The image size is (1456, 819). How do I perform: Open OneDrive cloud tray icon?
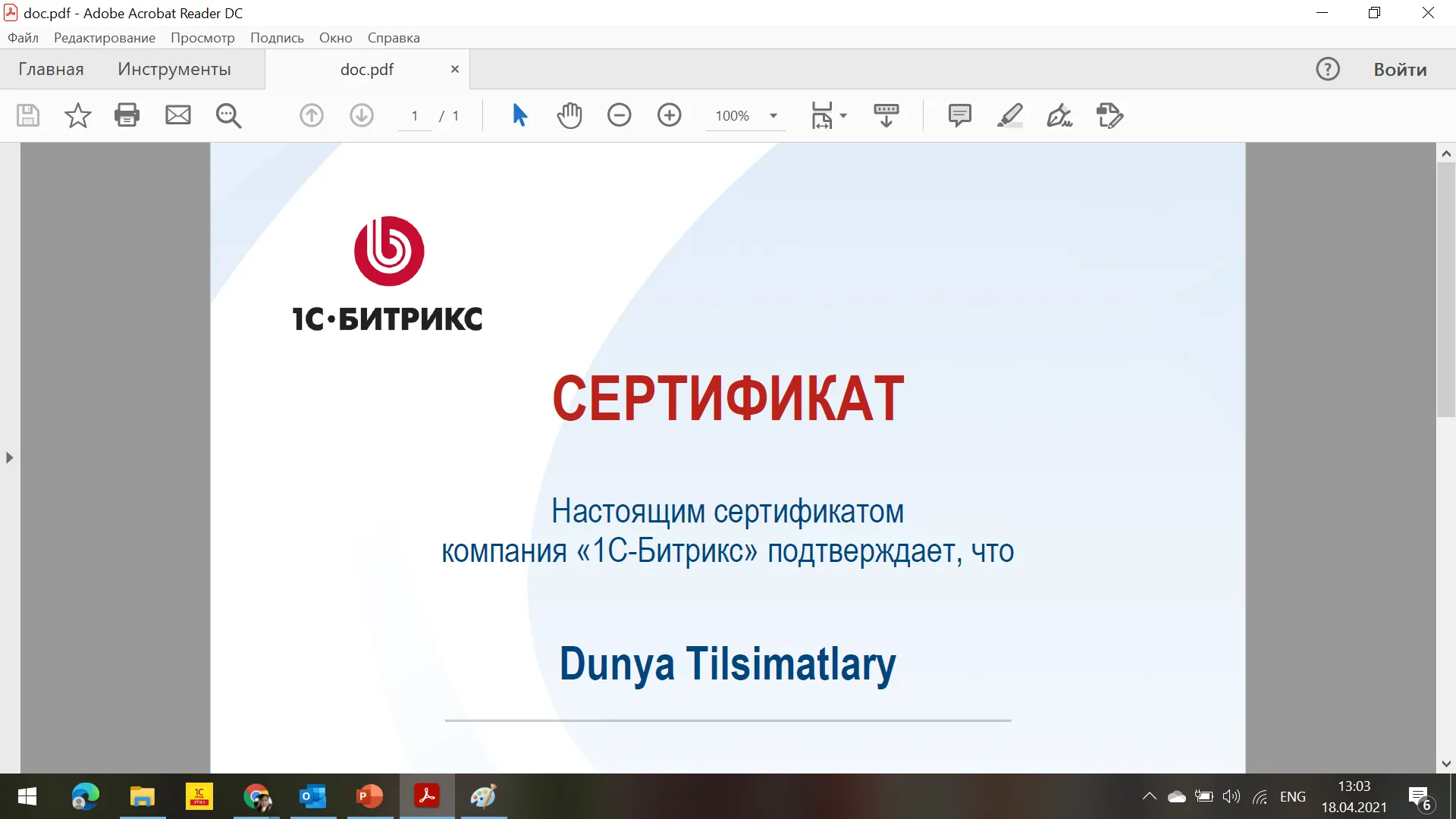click(1177, 796)
